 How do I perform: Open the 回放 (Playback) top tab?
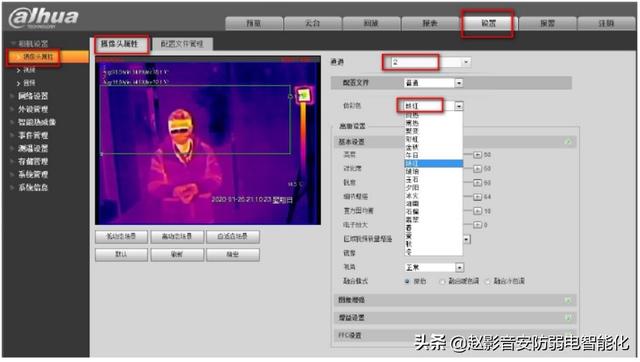click(371, 23)
